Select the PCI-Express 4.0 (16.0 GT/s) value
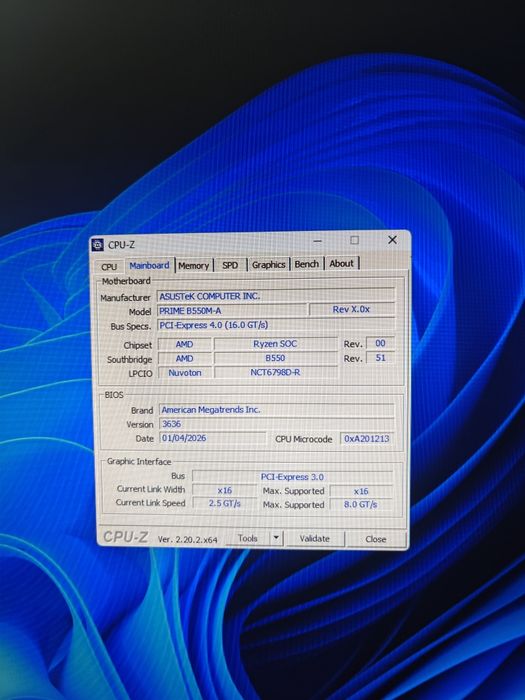525x700 pixels. point(276,325)
